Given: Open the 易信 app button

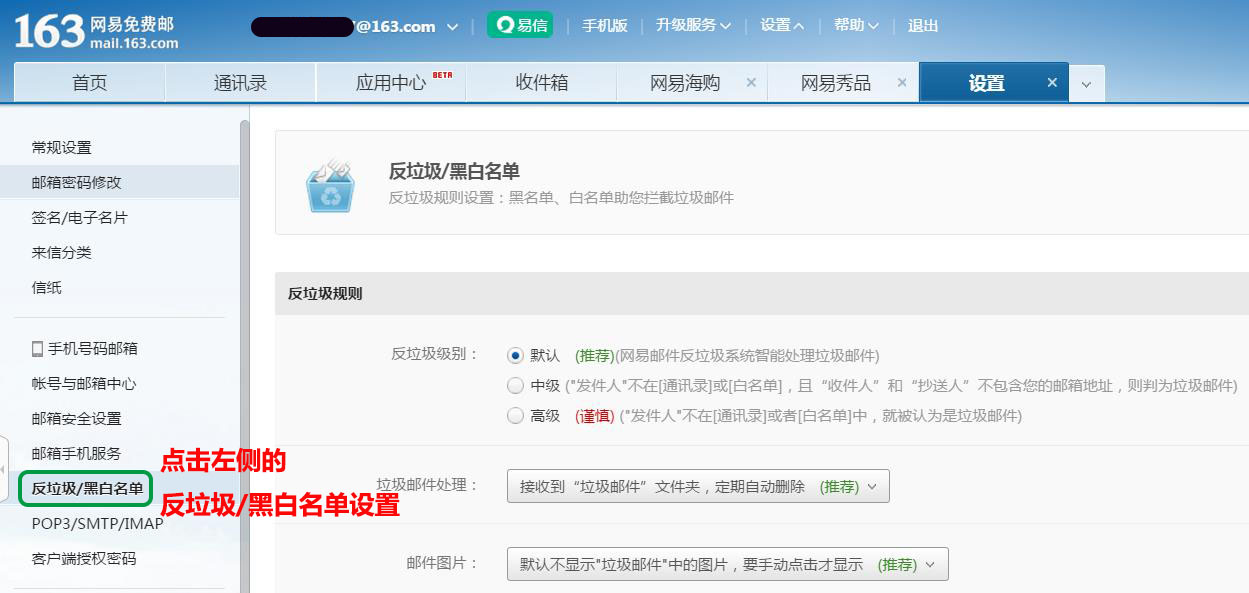Looking at the screenshot, I should (x=520, y=26).
